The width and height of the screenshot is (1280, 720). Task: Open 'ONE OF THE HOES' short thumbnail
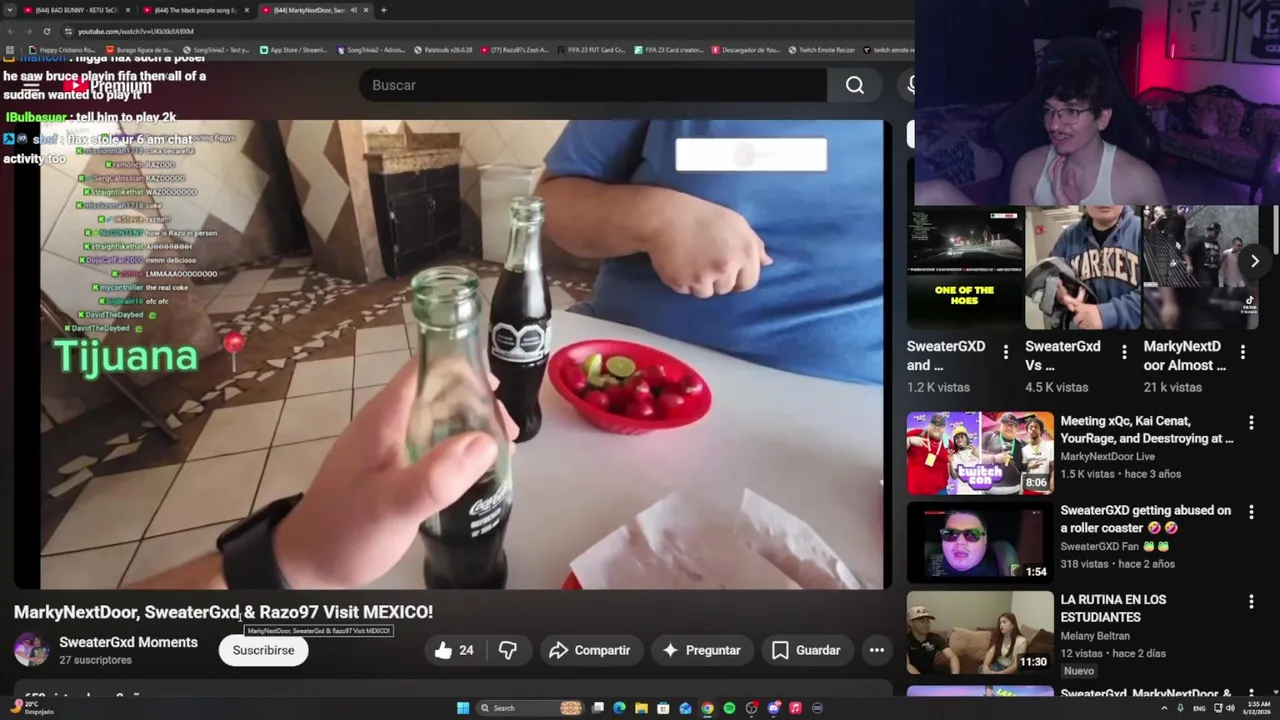coord(964,268)
